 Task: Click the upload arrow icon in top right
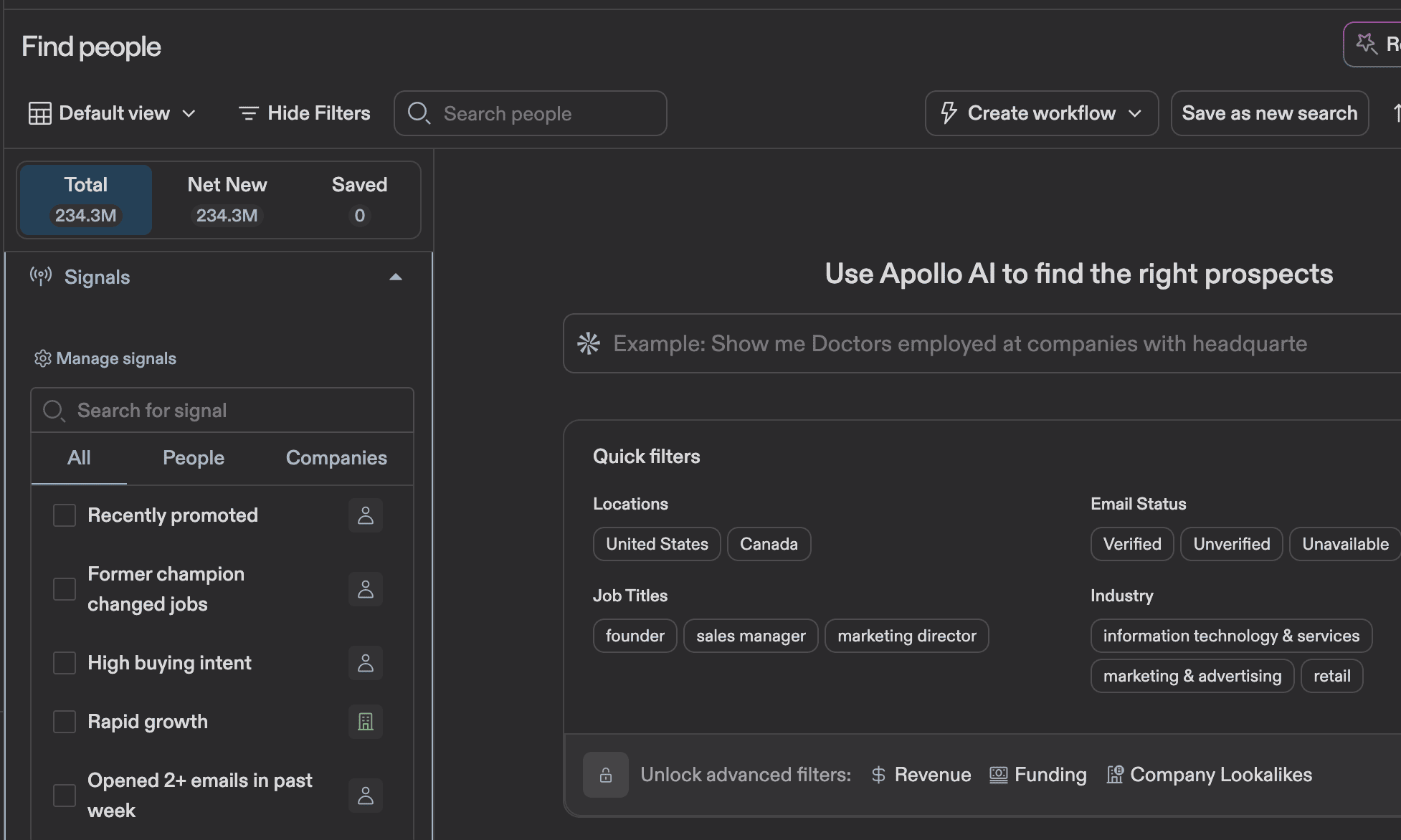pyautogui.click(x=1395, y=113)
